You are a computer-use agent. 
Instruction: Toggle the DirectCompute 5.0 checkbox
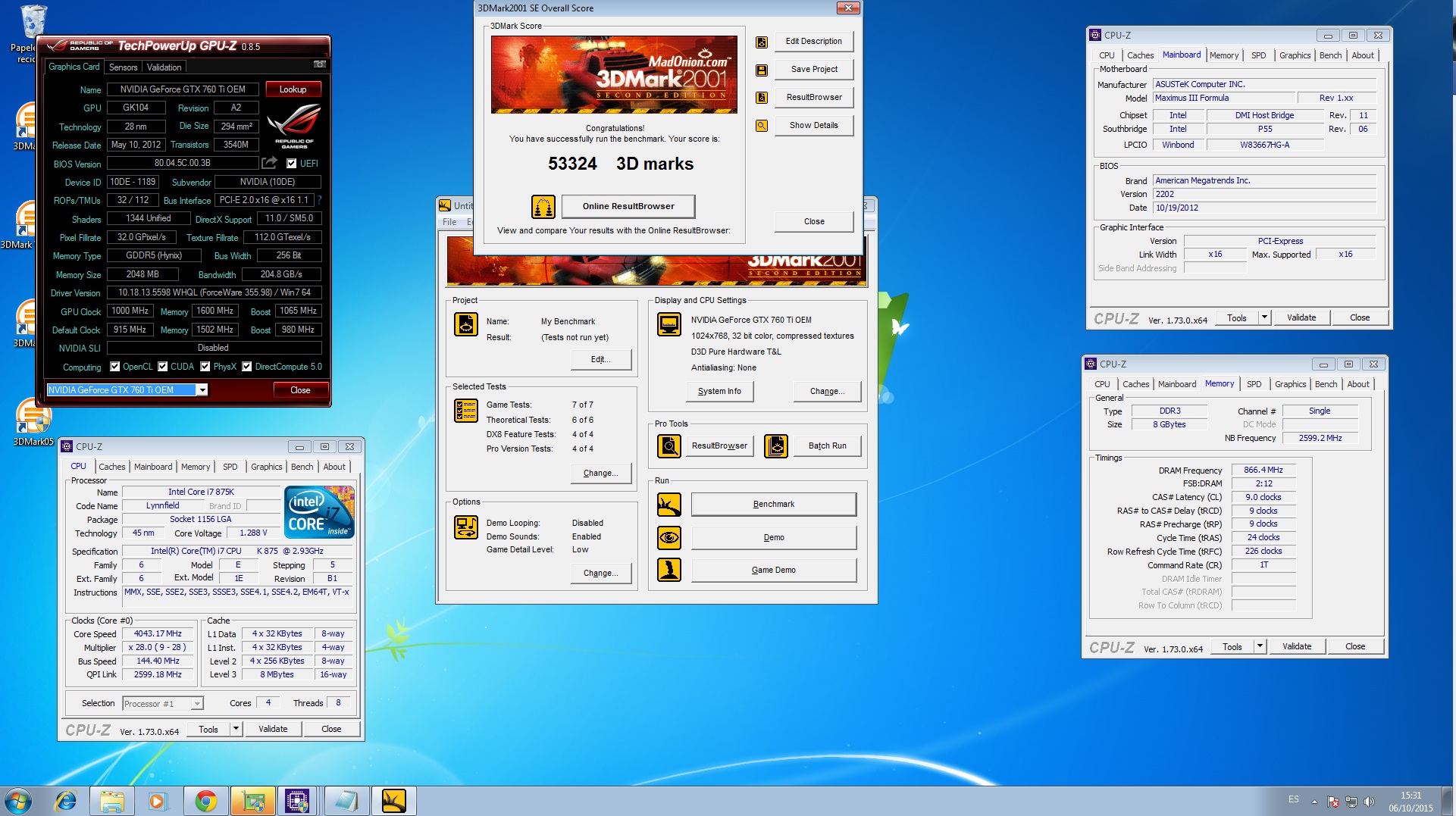247,367
